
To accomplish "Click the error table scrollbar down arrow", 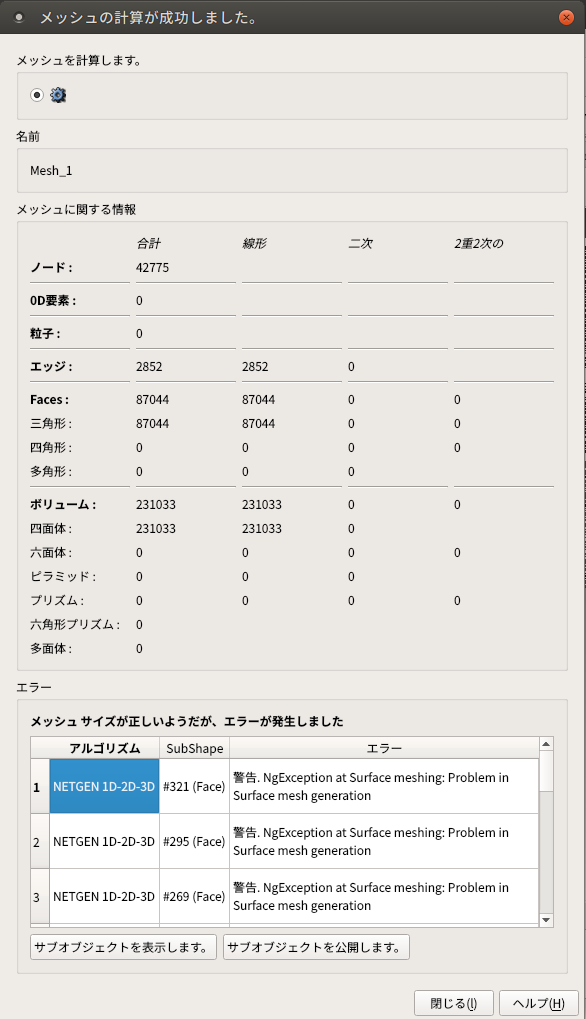I will 546,920.
